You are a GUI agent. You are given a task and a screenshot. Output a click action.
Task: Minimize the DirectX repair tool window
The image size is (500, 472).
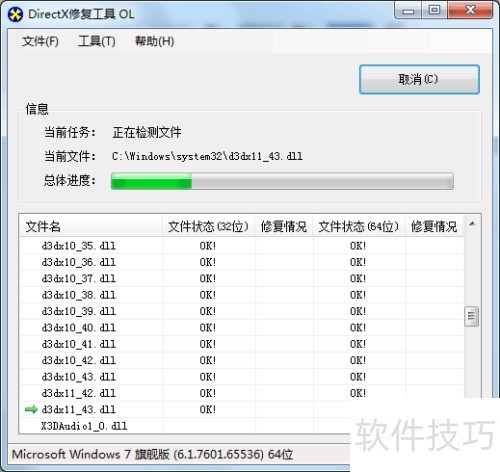(x=408, y=10)
